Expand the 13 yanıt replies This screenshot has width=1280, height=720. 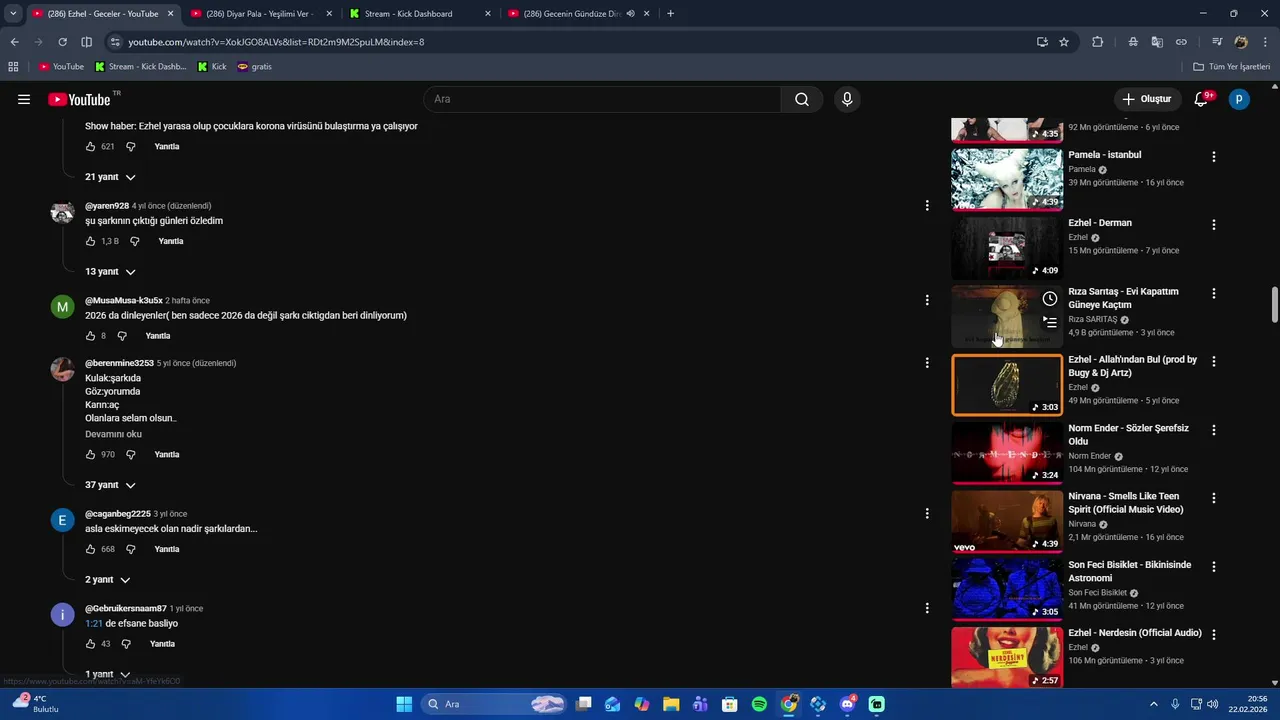pos(110,272)
